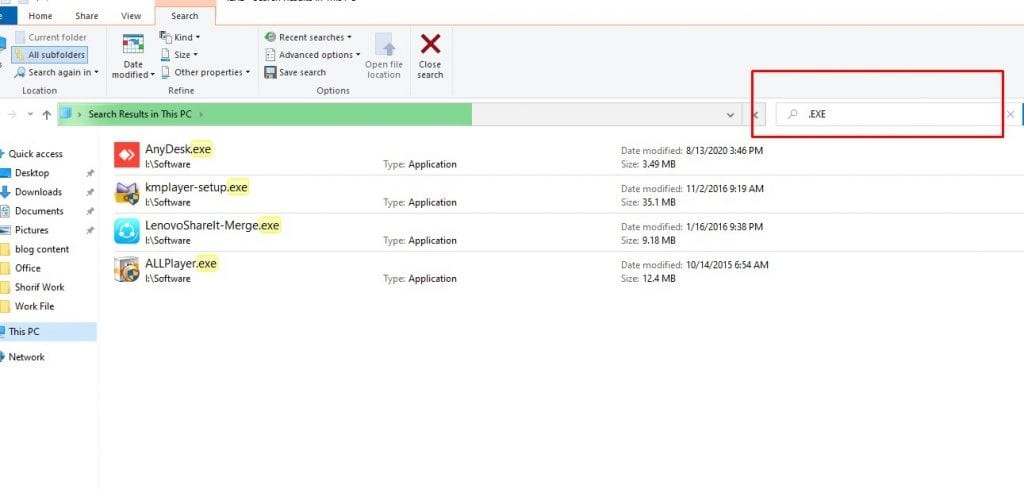Click inside the .EXE search box
This screenshot has width=1024, height=489.
coord(889,114)
